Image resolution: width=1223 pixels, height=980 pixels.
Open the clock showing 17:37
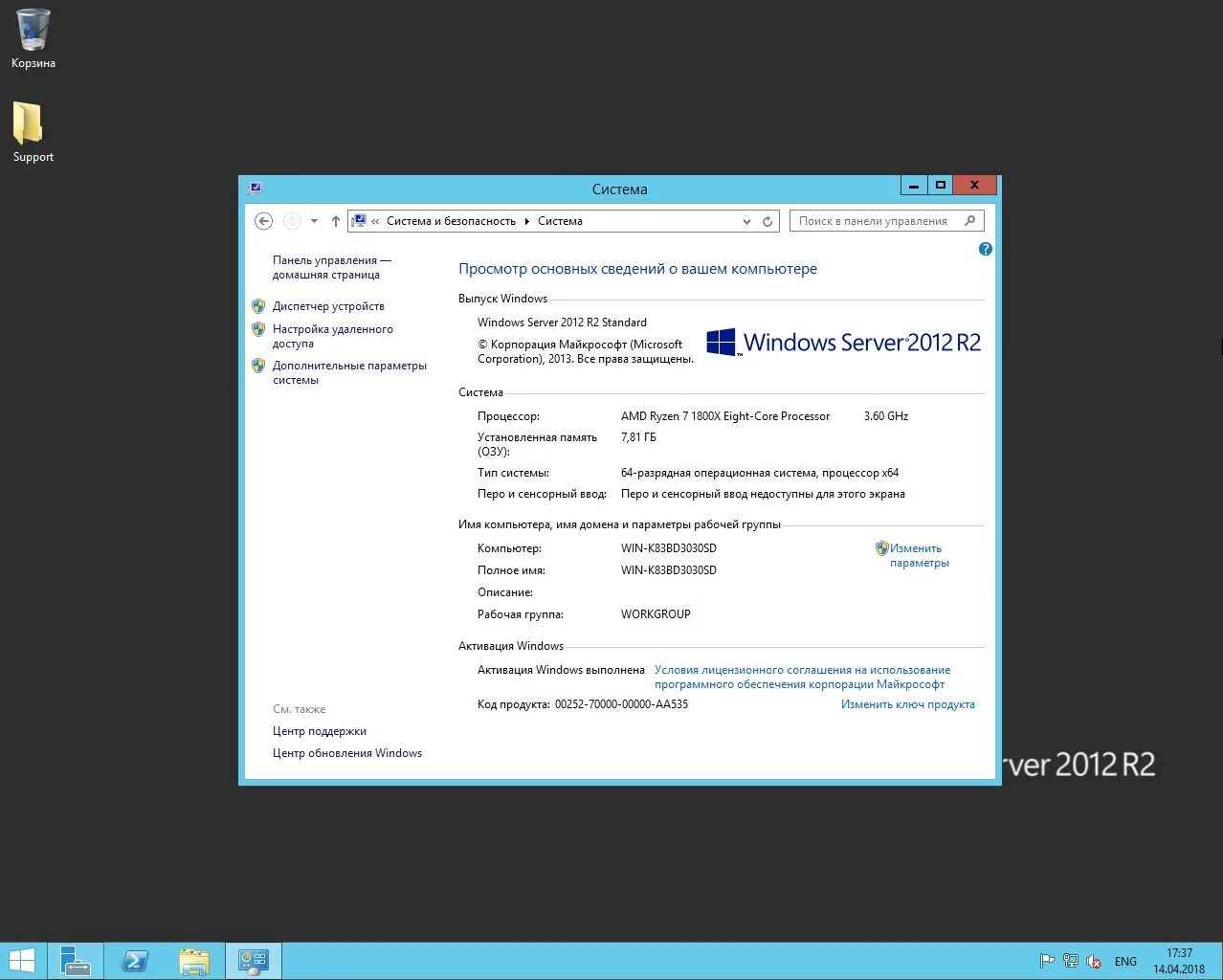pyautogui.click(x=1179, y=961)
